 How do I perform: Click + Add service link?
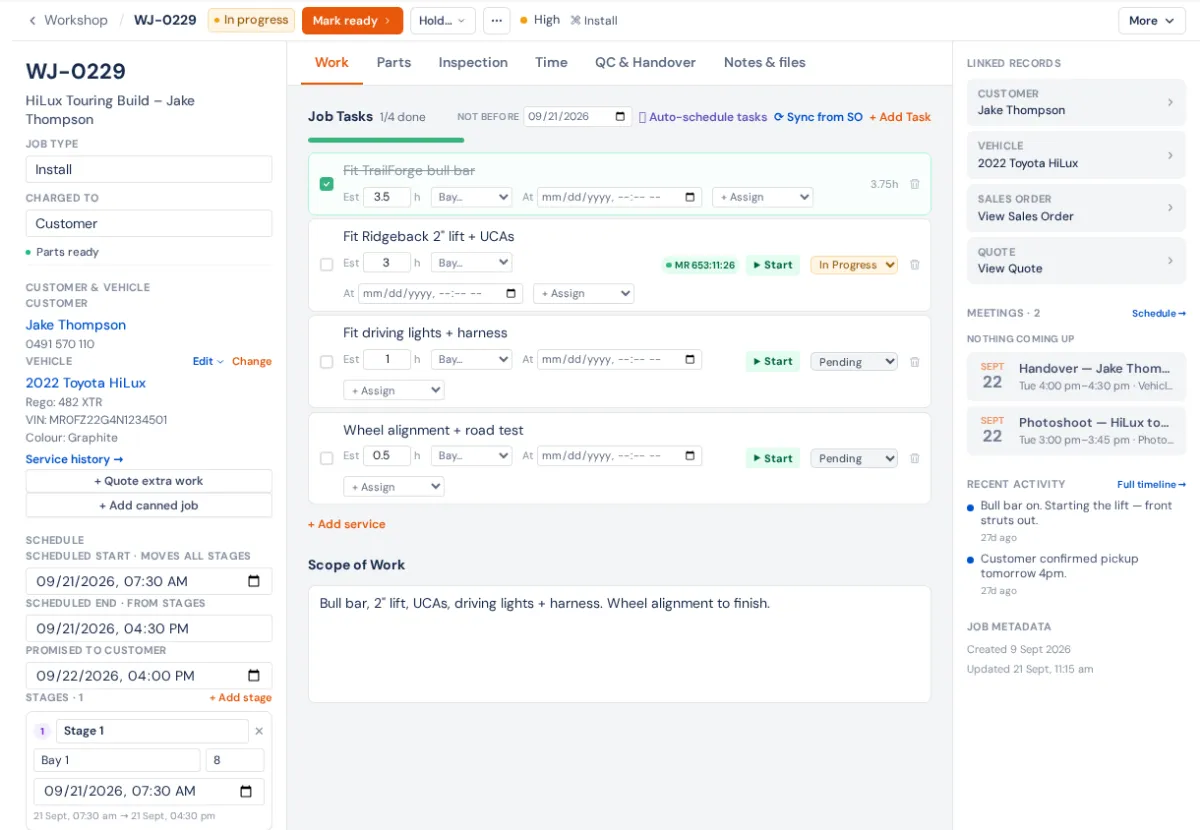tap(346, 524)
